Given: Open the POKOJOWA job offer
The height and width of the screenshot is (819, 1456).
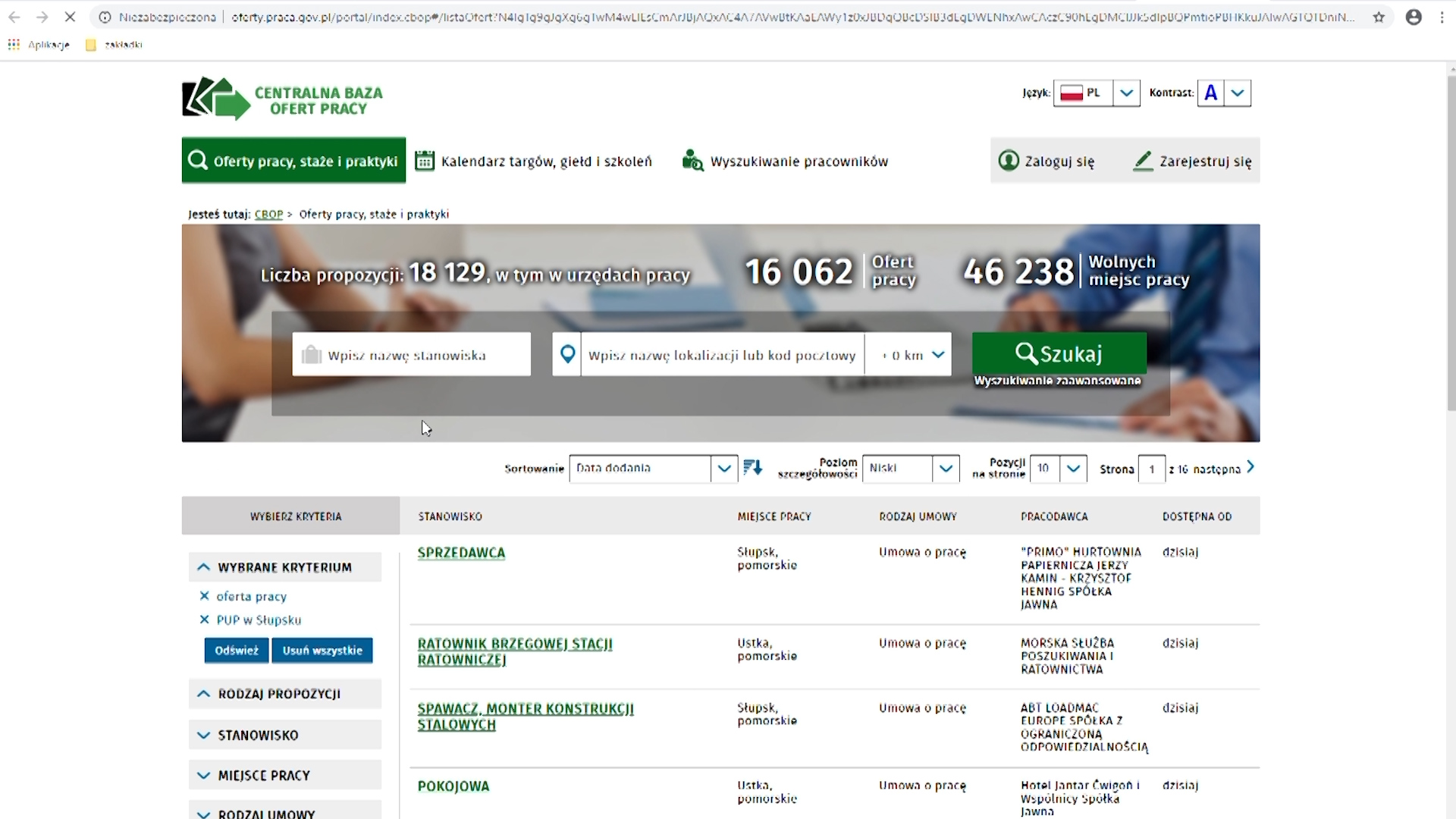Looking at the screenshot, I should [453, 786].
